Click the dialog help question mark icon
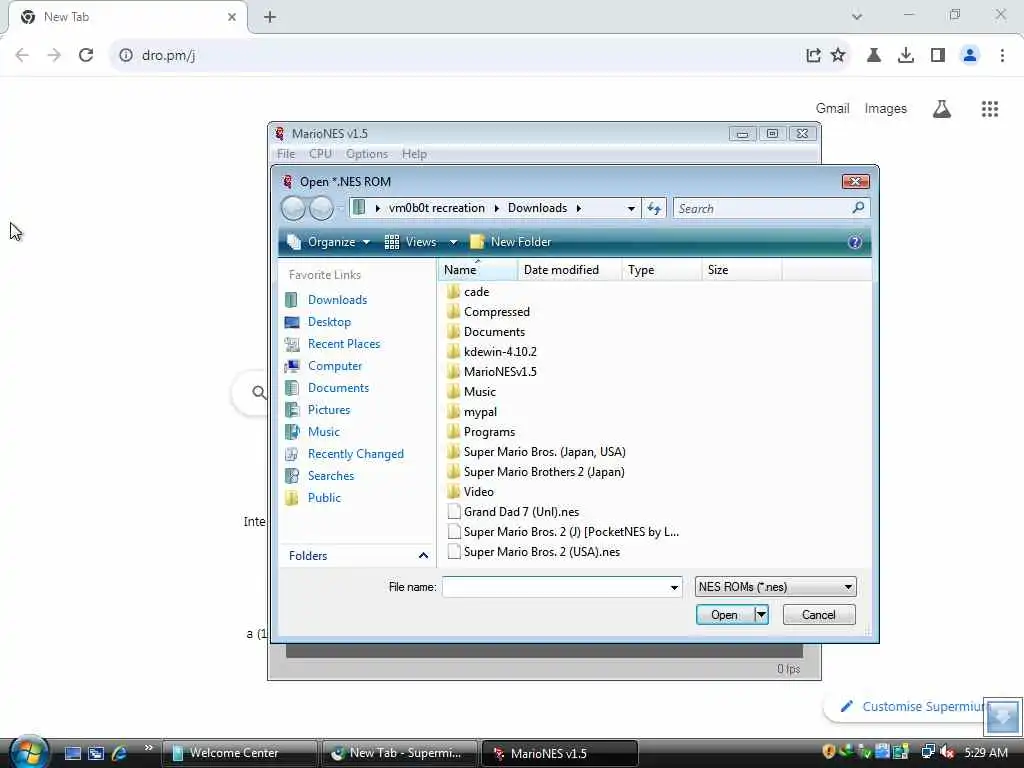Viewport: 1024px width, 768px height. click(854, 242)
